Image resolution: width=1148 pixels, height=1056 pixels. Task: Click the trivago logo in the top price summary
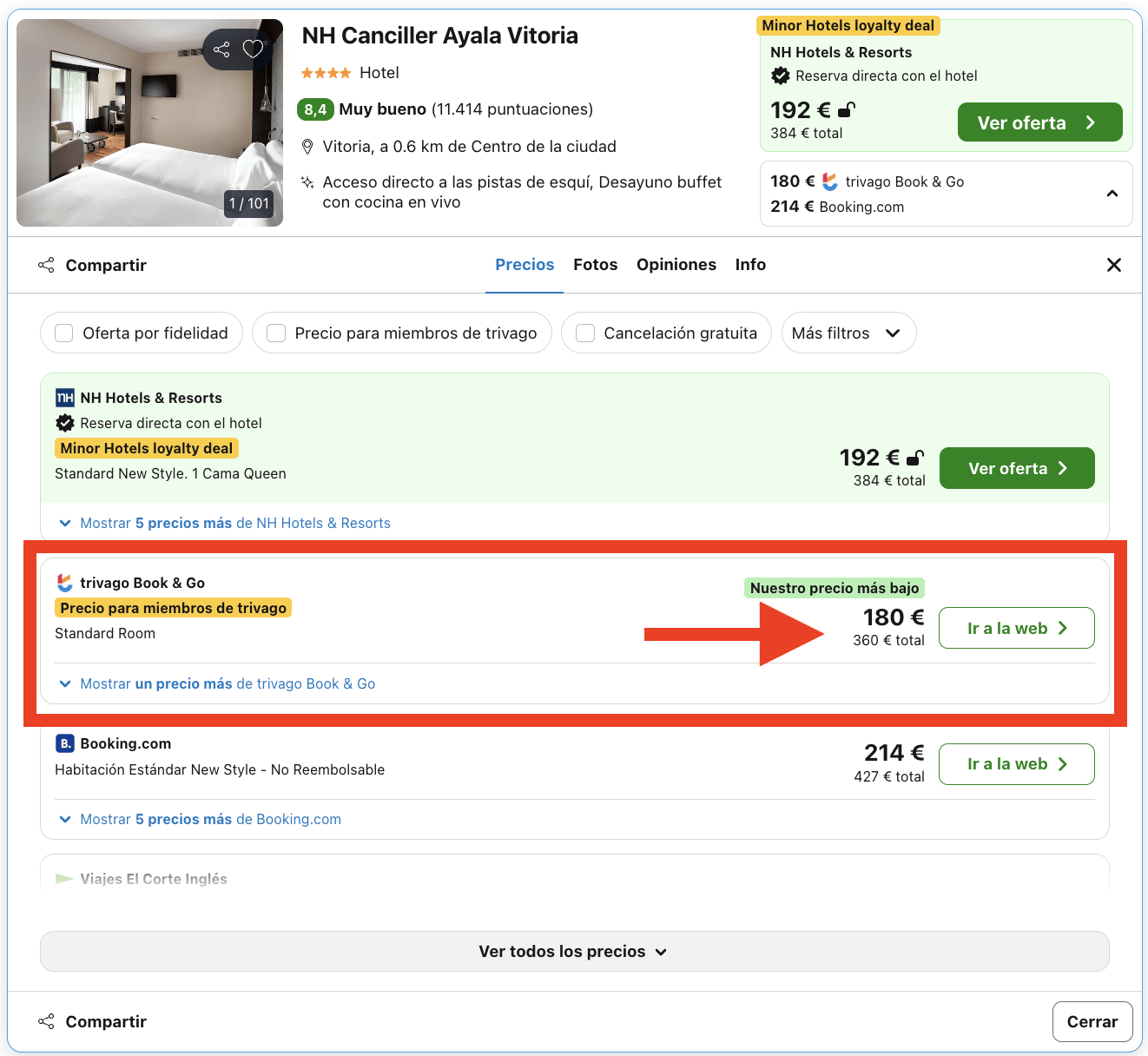830,181
